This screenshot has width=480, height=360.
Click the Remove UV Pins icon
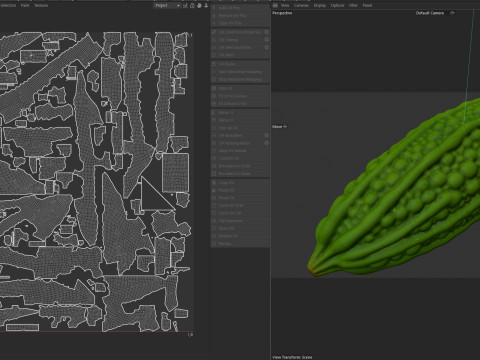[214, 15]
